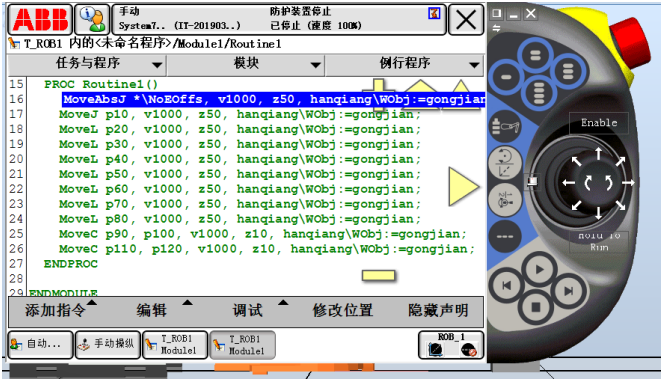
Task: Open the operator window info icon
Action: (x=92, y=19)
